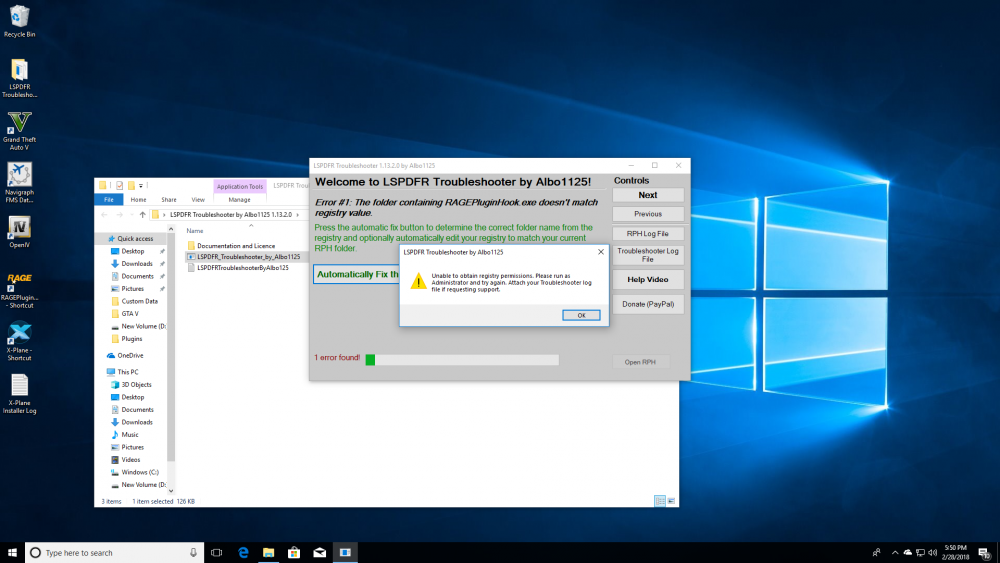Open pinned Downloads under Quick access

click(x=136, y=263)
